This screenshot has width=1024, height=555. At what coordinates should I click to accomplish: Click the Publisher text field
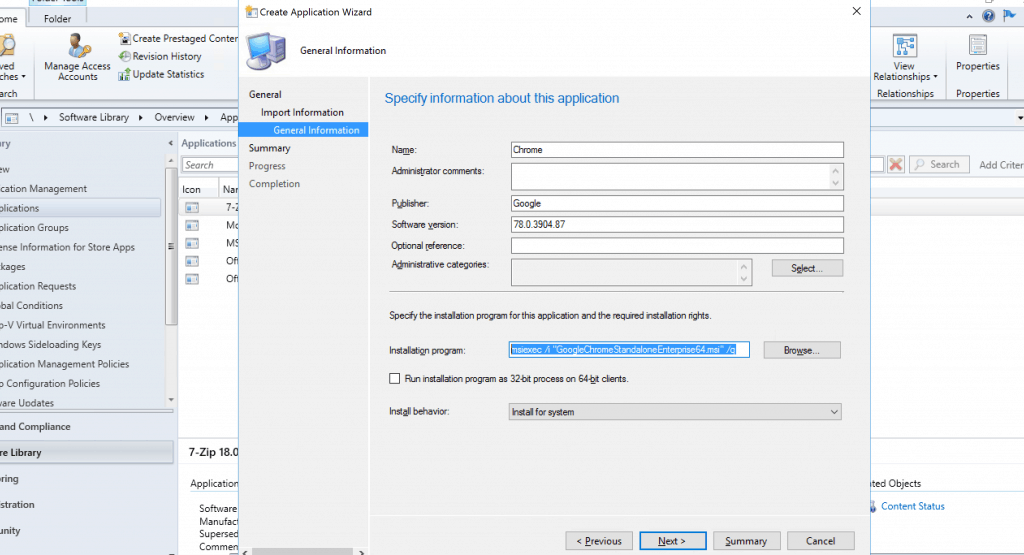click(x=677, y=203)
